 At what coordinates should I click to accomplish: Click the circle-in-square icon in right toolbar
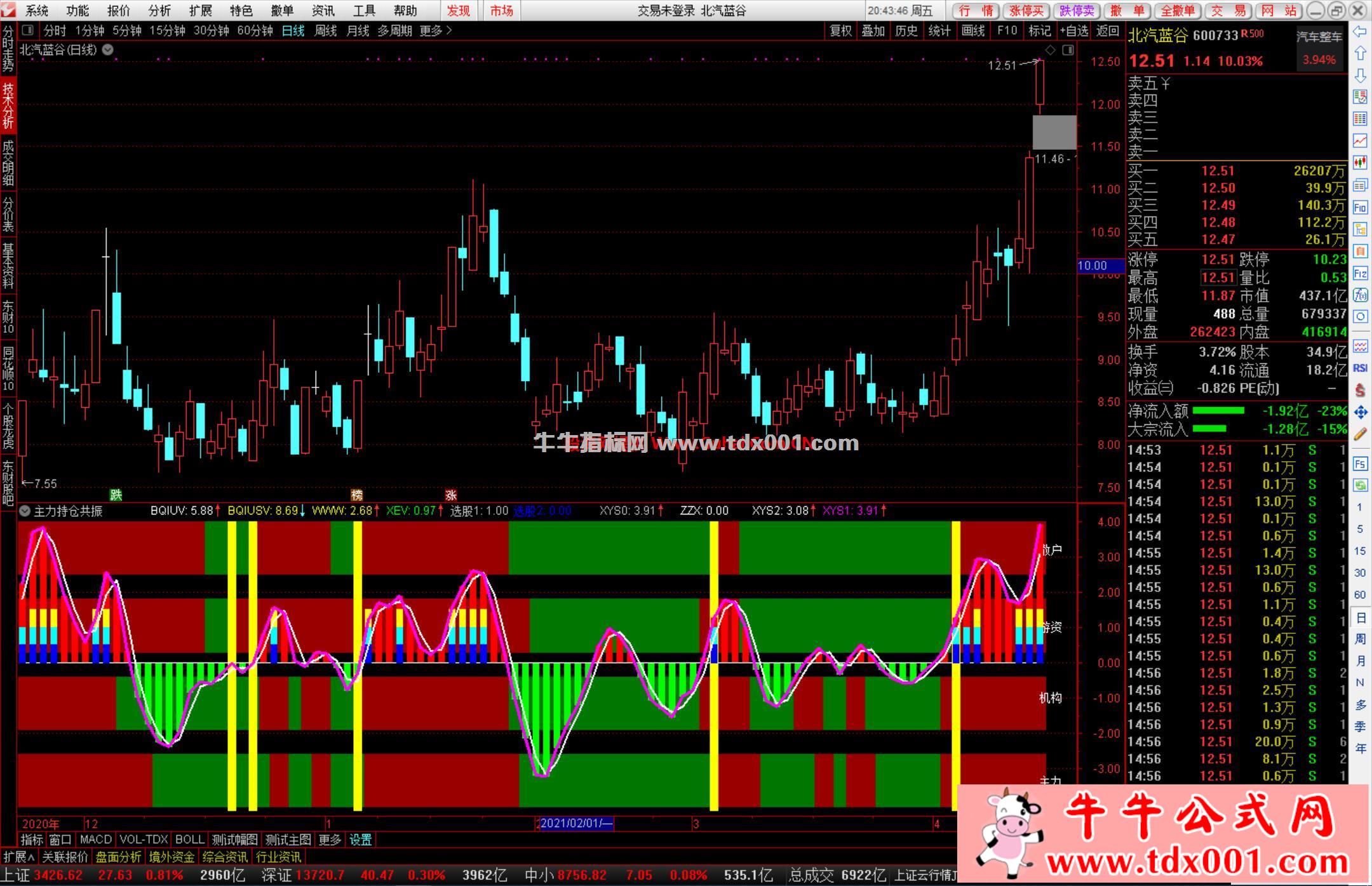coord(1360,317)
